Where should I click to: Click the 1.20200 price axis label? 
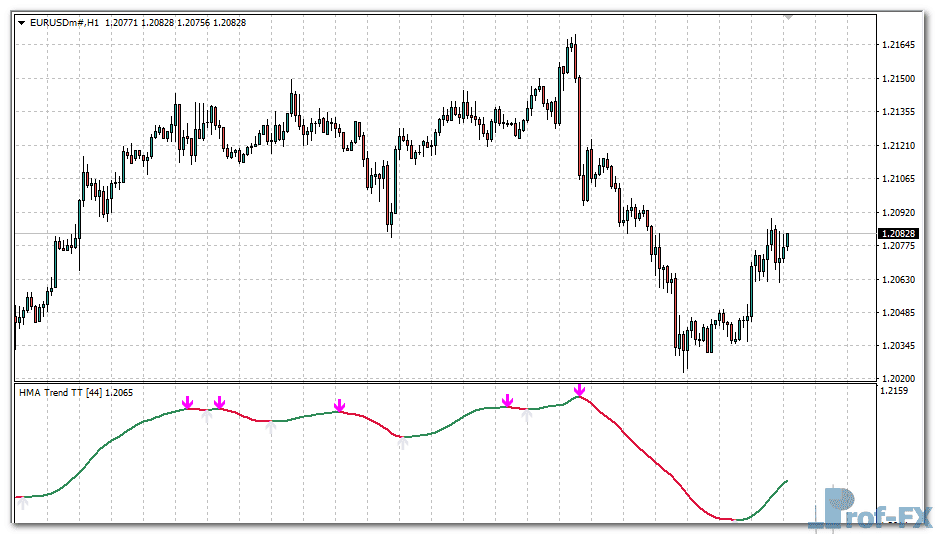click(x=899, y=378)
